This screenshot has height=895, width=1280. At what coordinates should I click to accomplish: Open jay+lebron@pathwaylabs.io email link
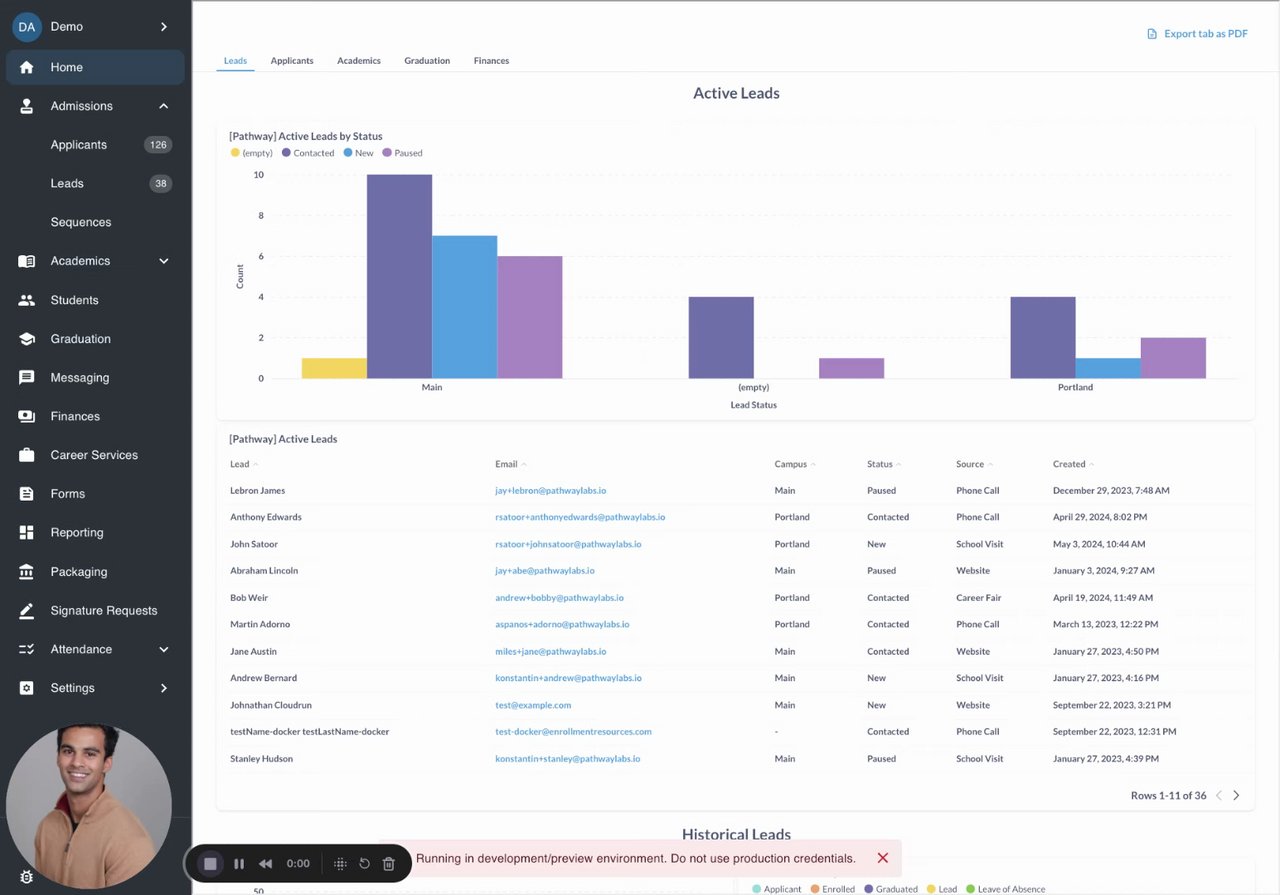coord(550,491)
